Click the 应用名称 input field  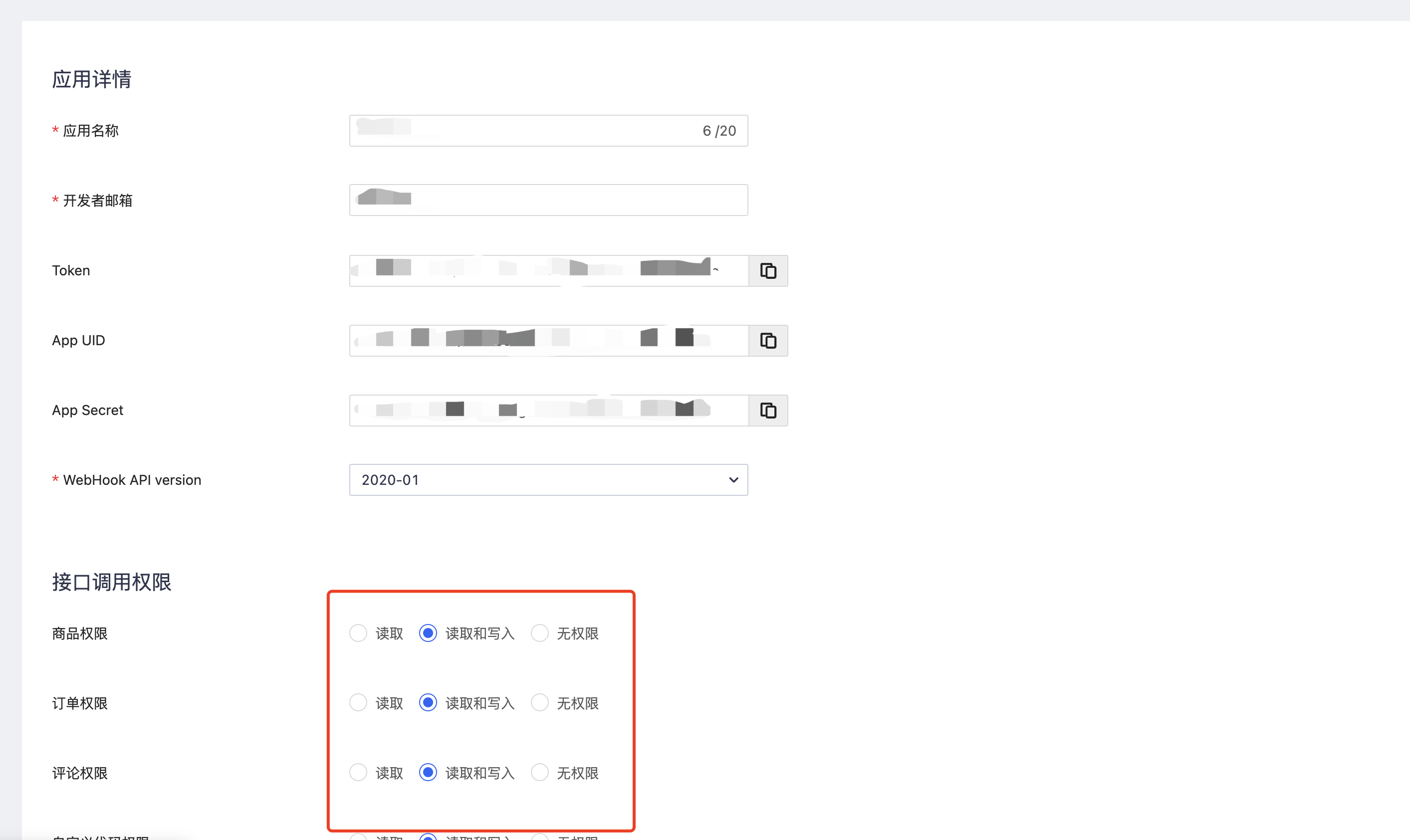(526, 131)
